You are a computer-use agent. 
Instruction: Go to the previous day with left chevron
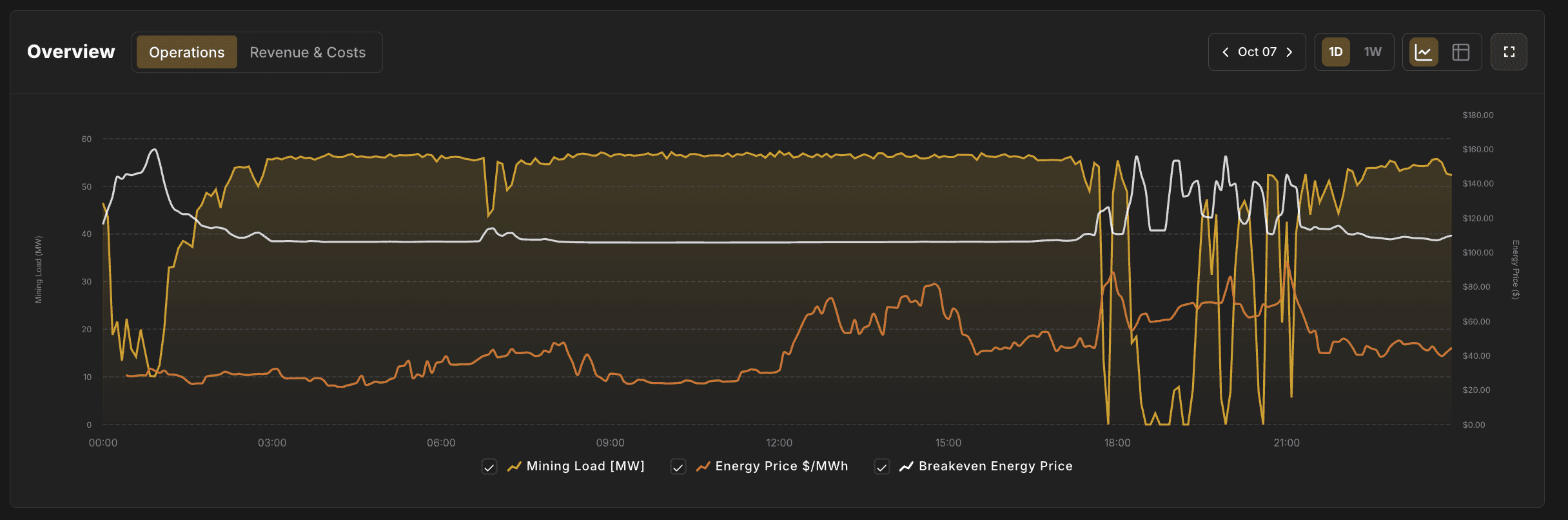click(x=1225, y=52)
